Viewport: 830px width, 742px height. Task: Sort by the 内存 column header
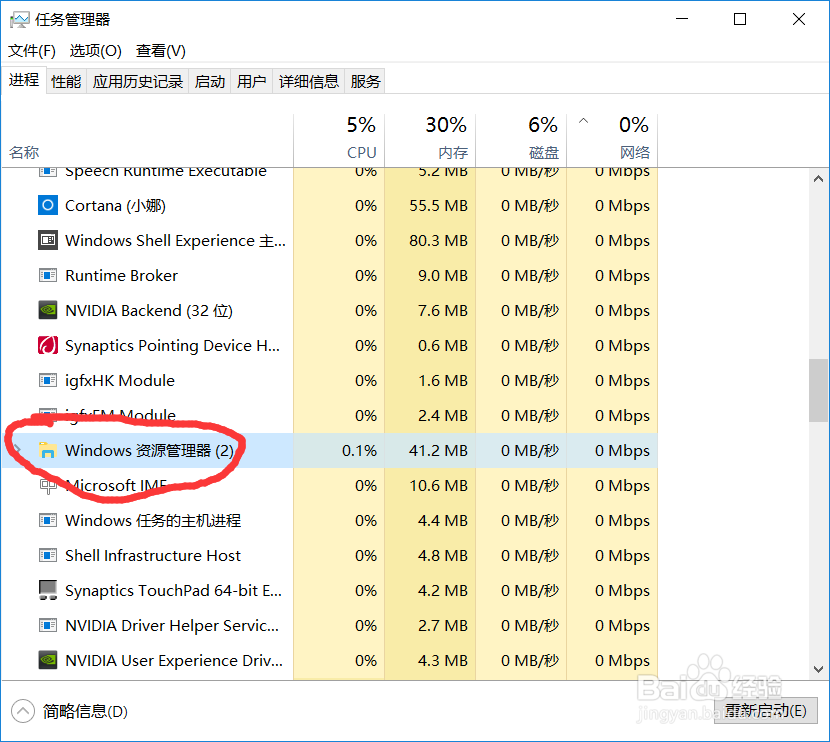pyautogui.click(x=430, y=140)
